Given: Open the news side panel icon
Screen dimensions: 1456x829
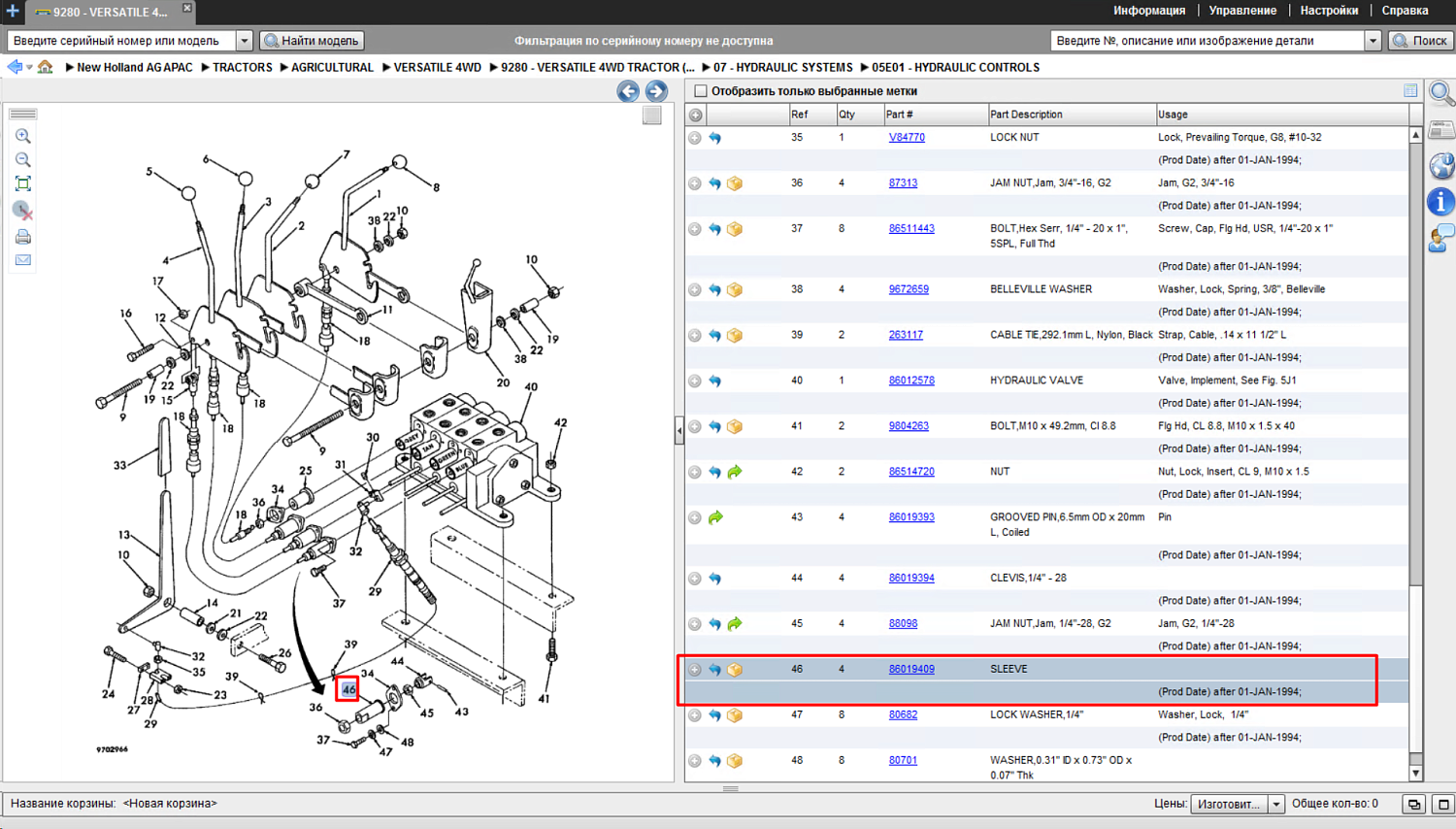Looking at the screenshot, I should (x=1441, y=130).
